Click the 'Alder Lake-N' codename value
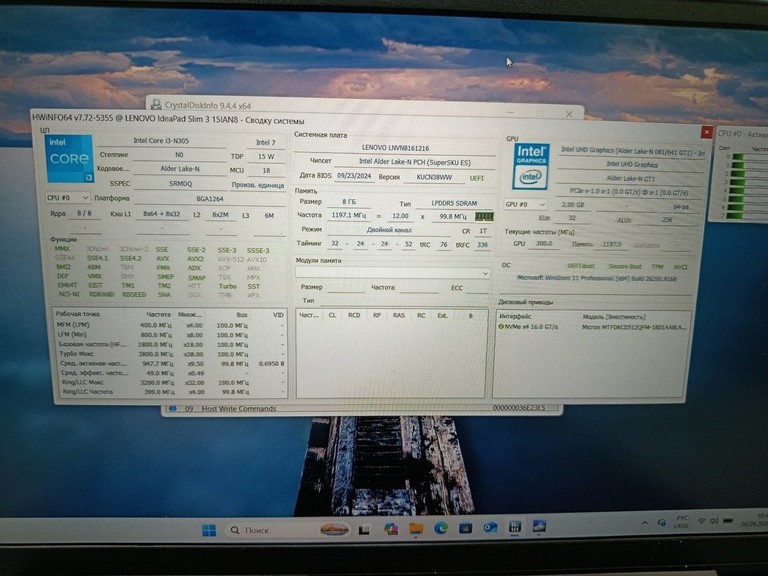 pyautogui.click(x=180, y=168)
